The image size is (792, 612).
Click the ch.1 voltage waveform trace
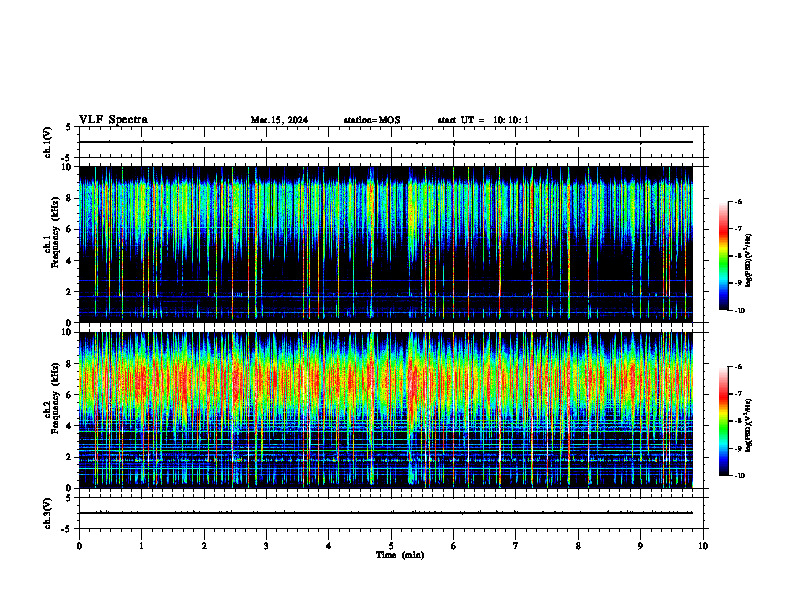pyautogui.click(x=385, y=142)
